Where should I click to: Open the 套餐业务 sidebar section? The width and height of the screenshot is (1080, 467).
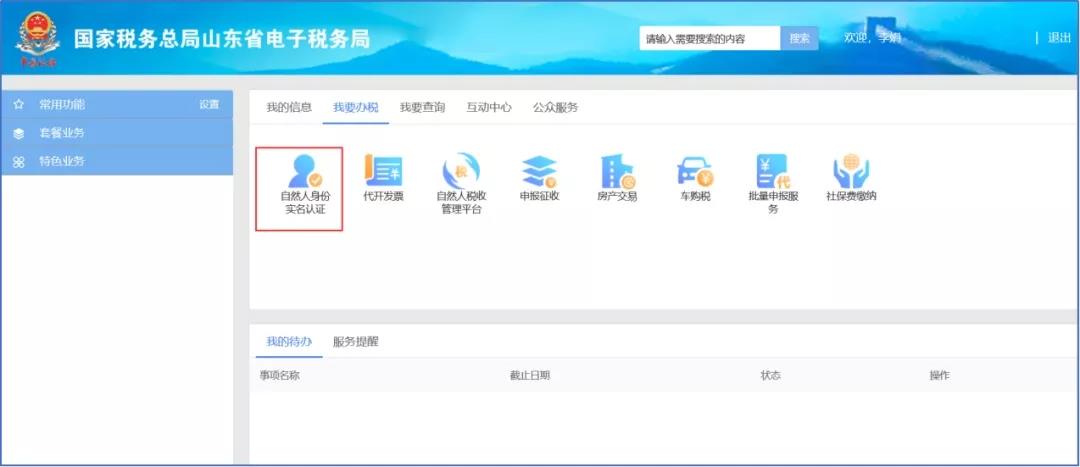(117, 133)
